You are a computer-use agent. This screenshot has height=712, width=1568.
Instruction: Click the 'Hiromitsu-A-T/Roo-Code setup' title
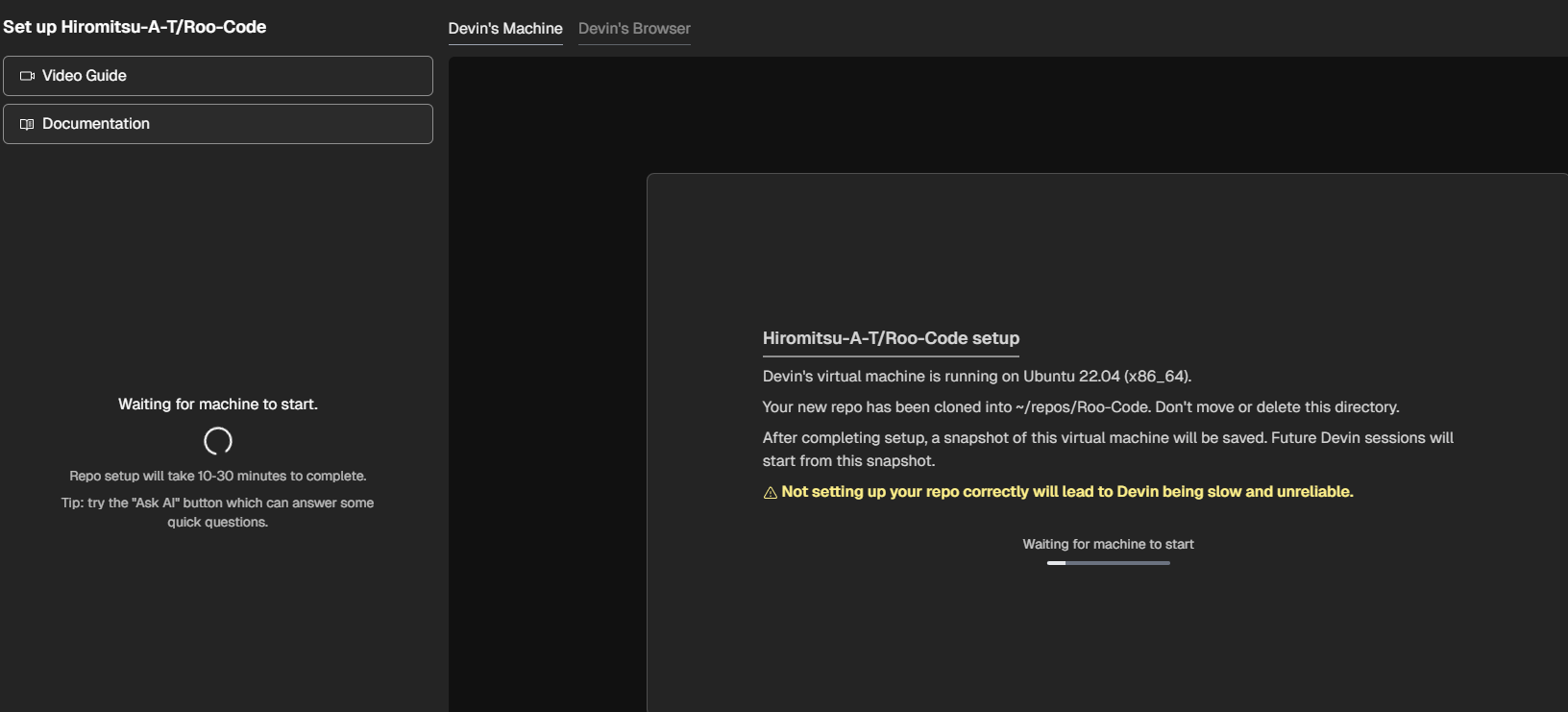coord(891,338)
